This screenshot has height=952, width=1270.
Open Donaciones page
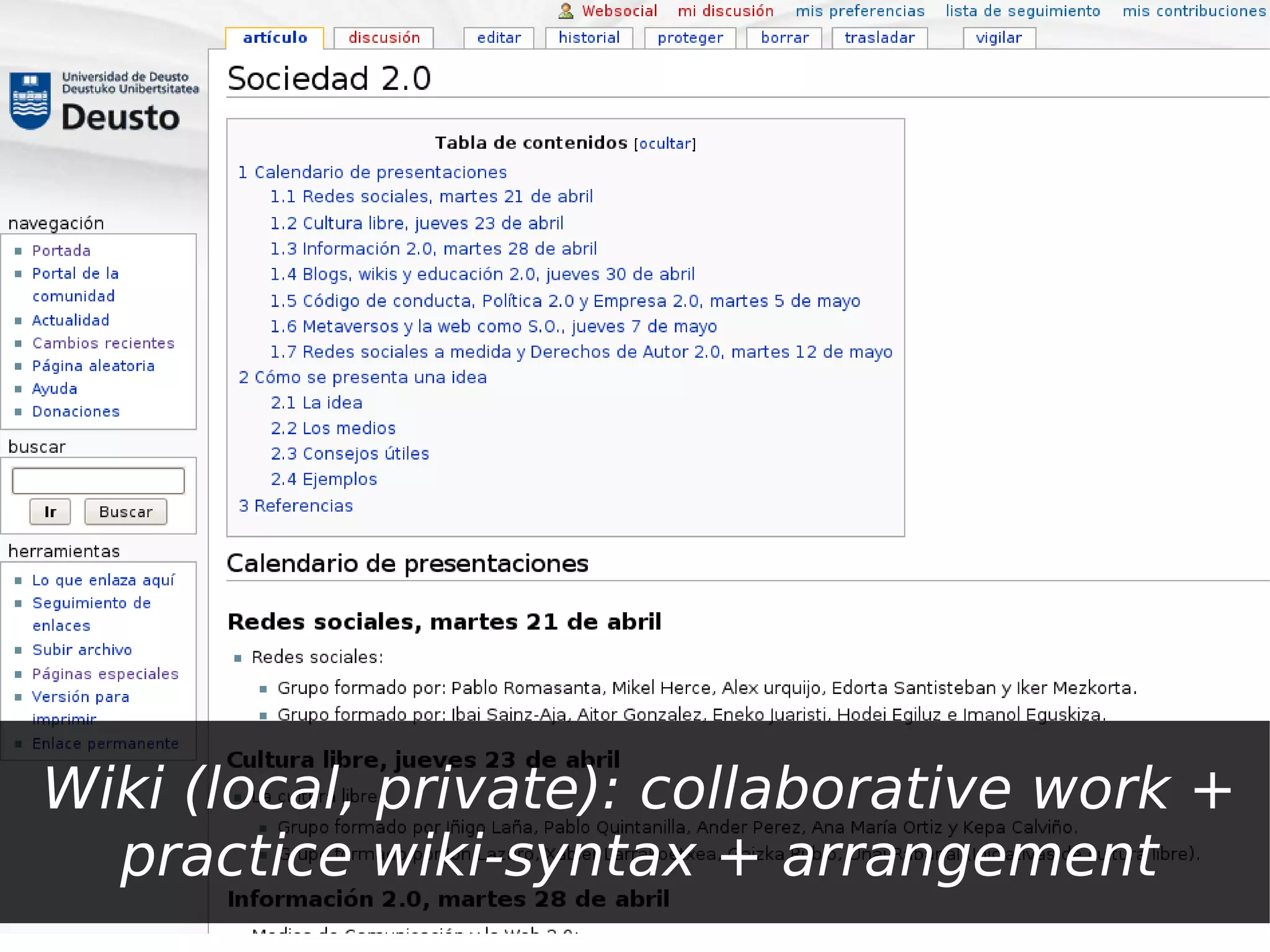pyautogui.click(x=76, y=412)
